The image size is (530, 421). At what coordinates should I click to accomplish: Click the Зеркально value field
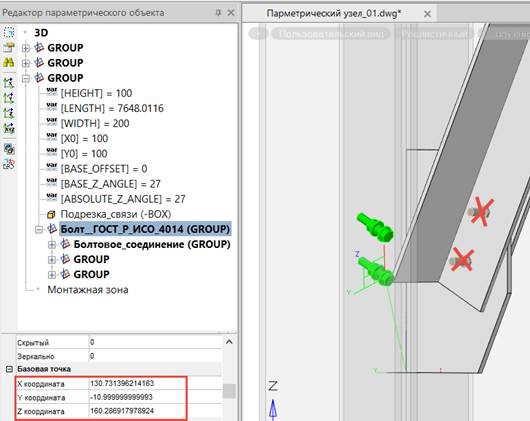[x=155, y=356]
